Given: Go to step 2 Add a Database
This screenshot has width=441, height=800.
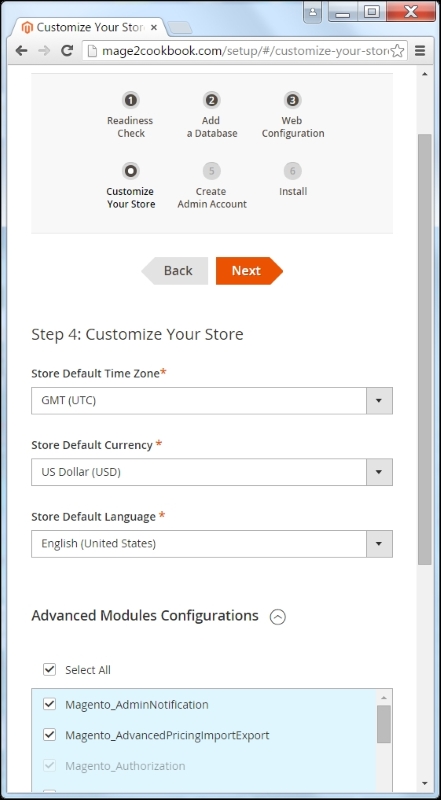Looking at the screenshot, I should coord(211,100).
